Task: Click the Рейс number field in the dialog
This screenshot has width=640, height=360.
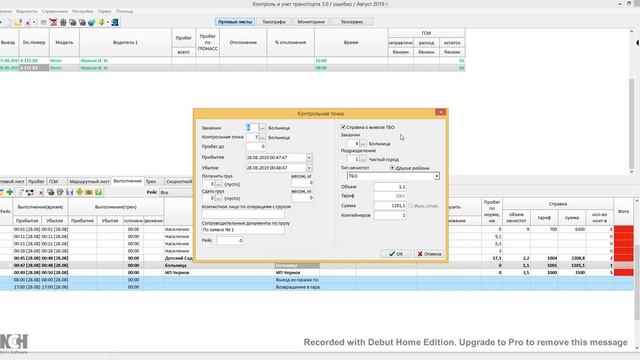Action: point(230,241)
